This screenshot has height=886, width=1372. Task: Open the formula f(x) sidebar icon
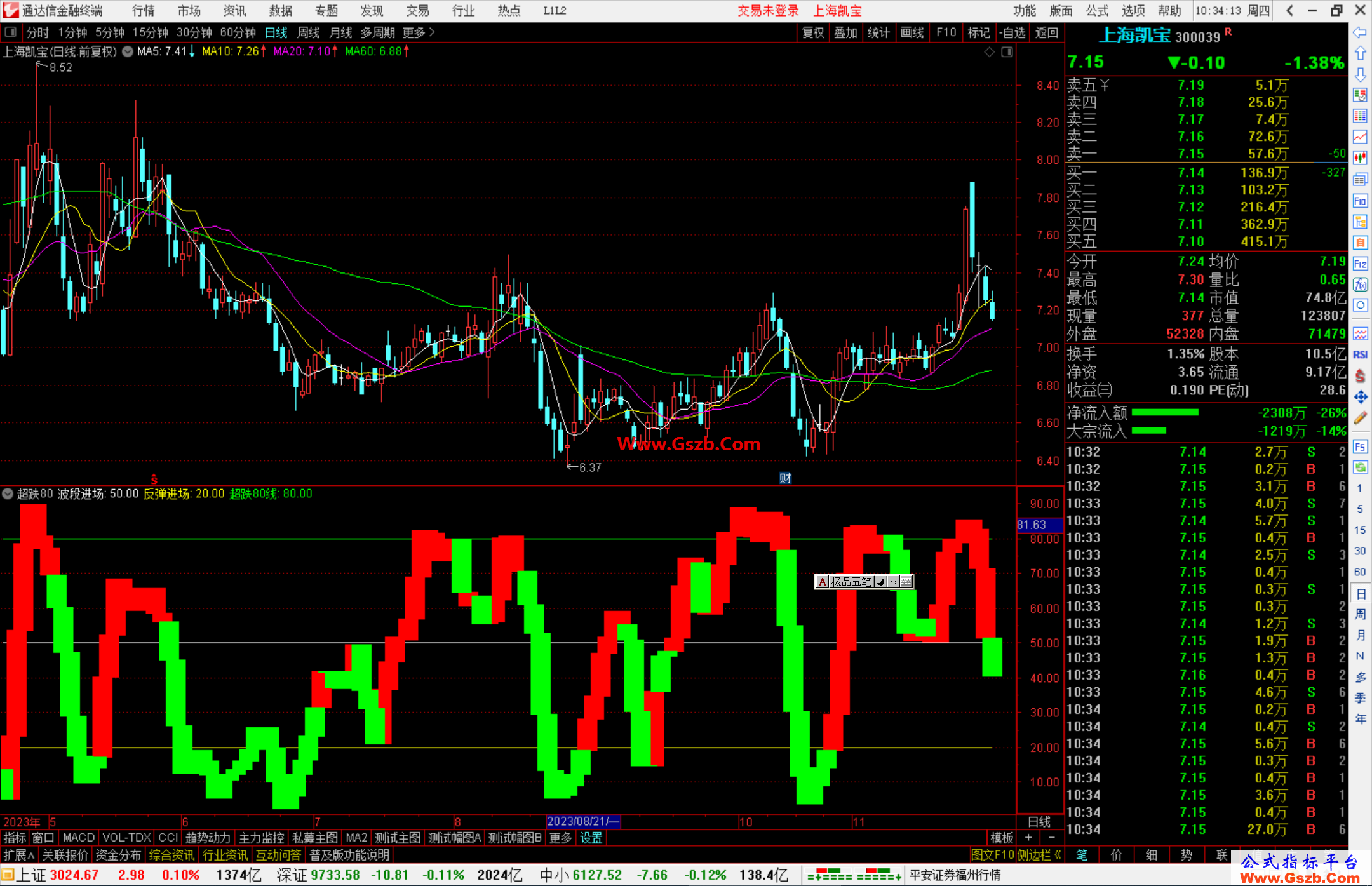click(x=1360, y=285)
